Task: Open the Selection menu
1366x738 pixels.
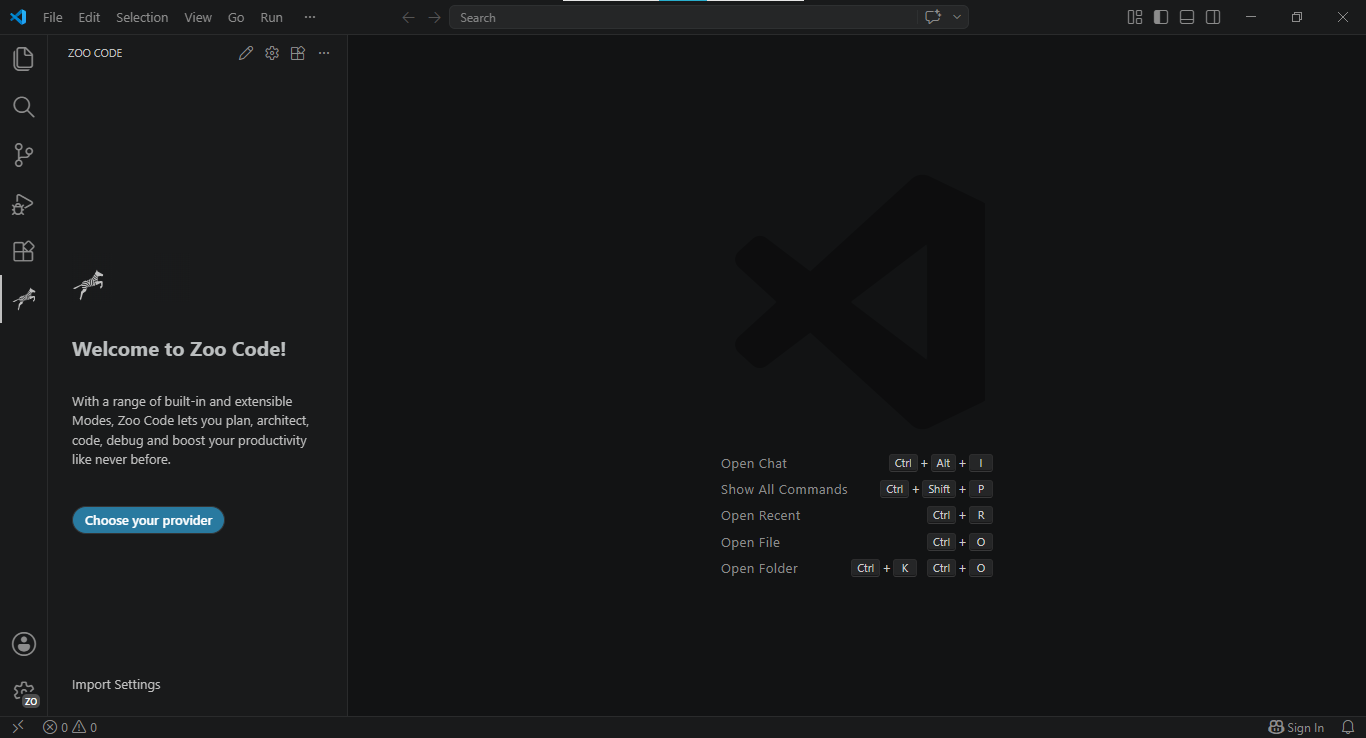Action: (x=142, y=17)
